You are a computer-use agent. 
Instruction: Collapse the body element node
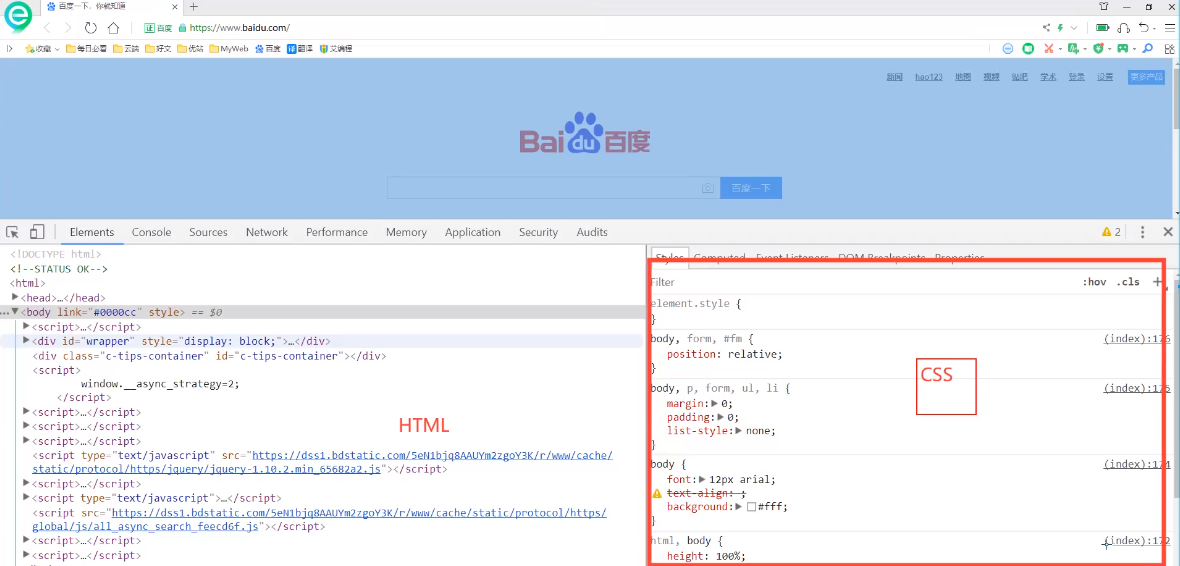point(15,312)
